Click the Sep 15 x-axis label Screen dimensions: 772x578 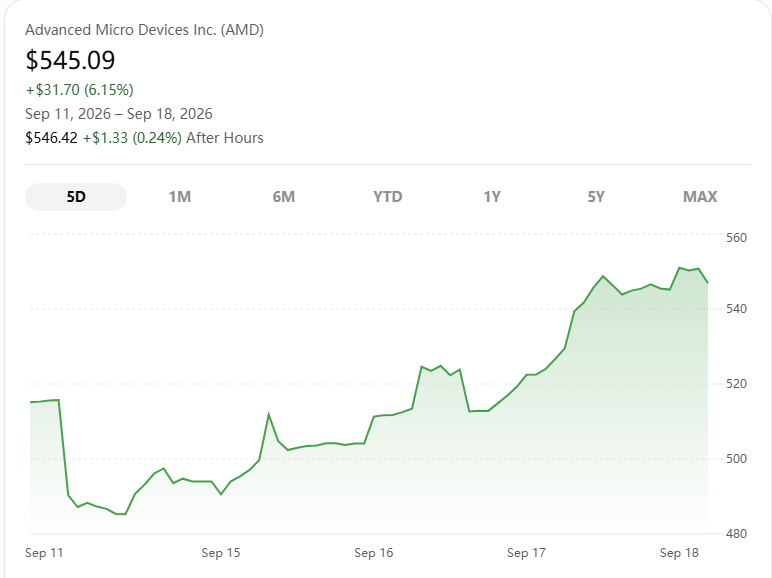(x=221, y=553)
